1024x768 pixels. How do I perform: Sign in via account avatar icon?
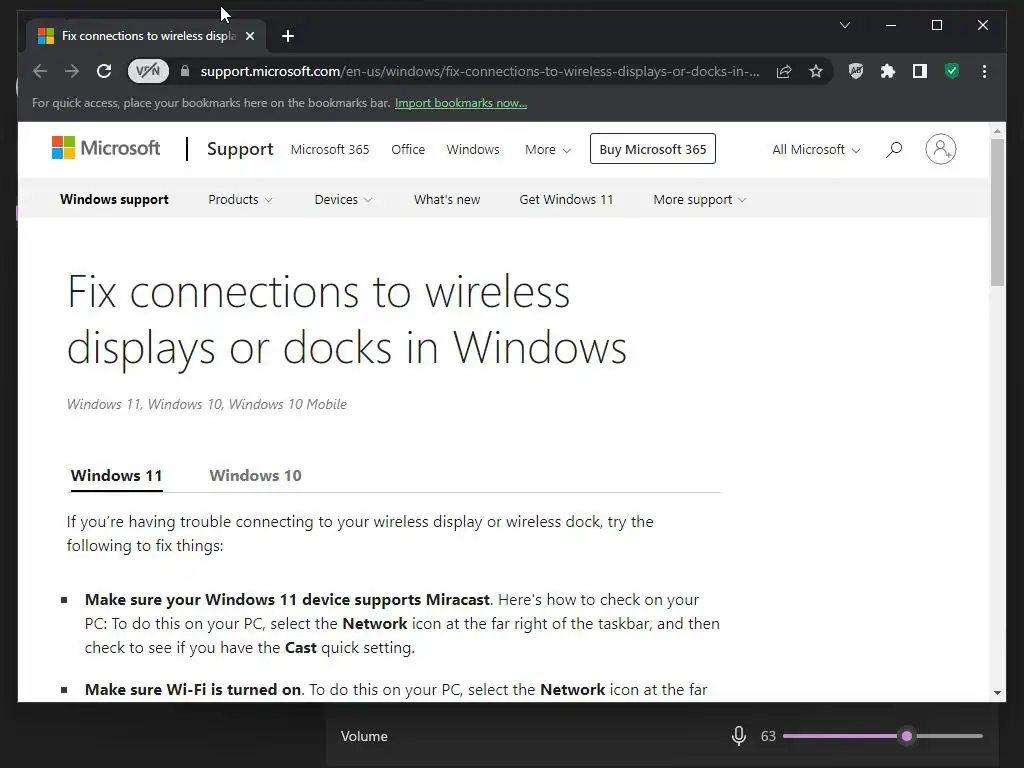940,149
